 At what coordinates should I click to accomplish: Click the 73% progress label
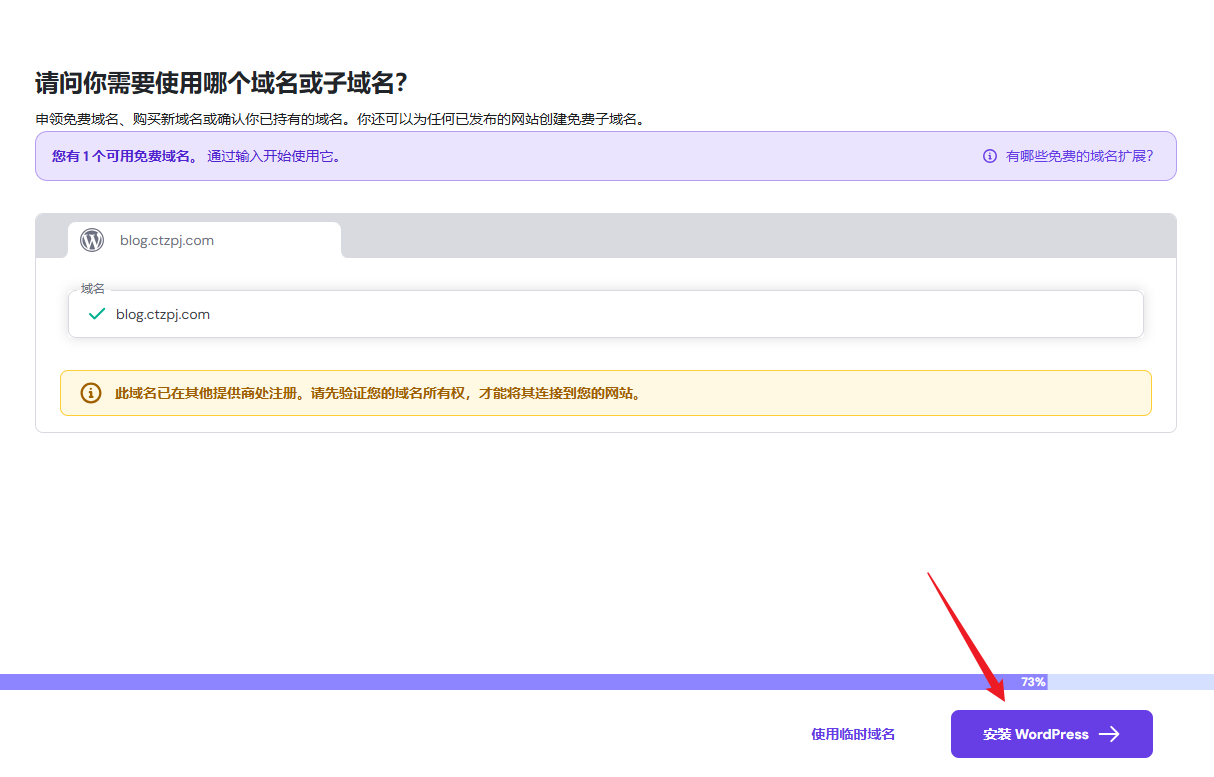[1033, 682]
